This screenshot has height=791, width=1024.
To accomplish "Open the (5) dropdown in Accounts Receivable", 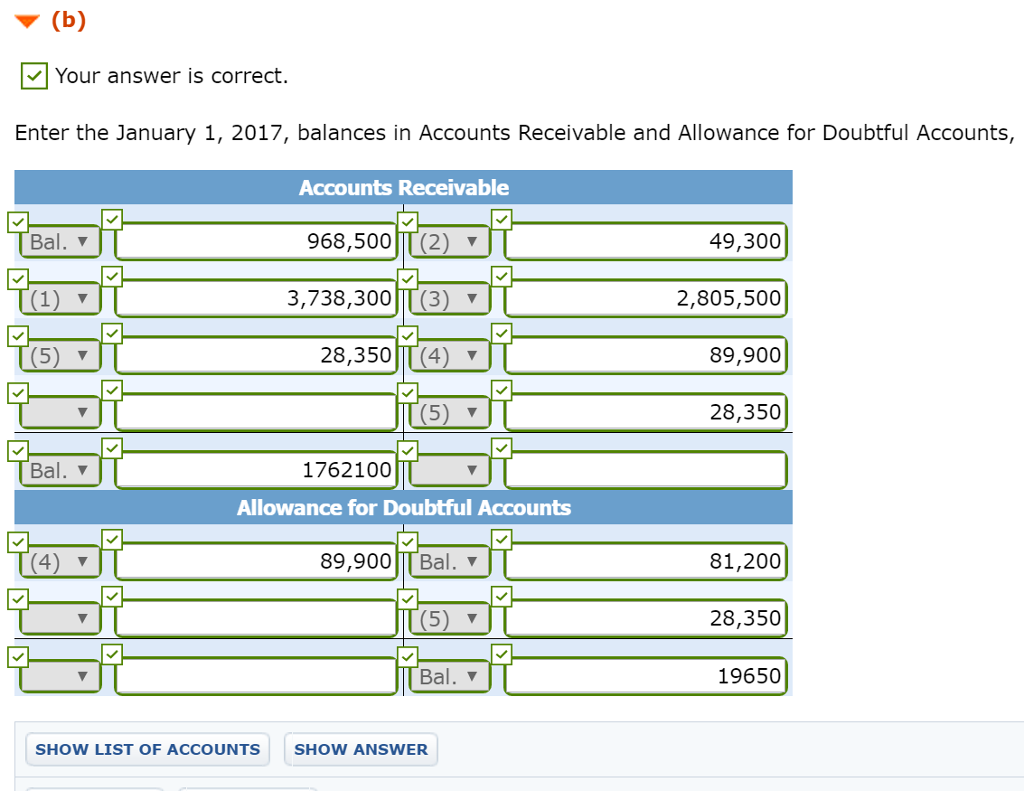I will point(58,355).
